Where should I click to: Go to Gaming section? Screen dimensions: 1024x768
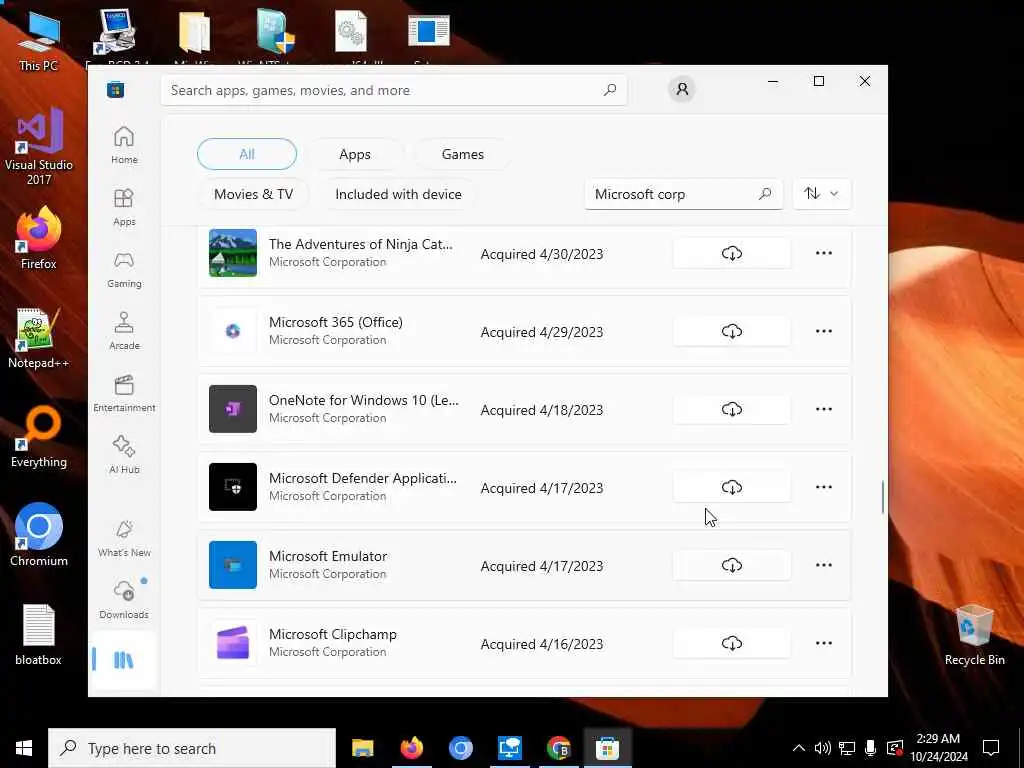pos(124,269)
